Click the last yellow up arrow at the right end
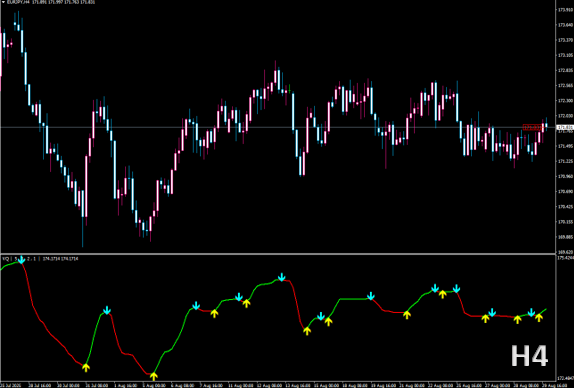 (x=538, y=317)
